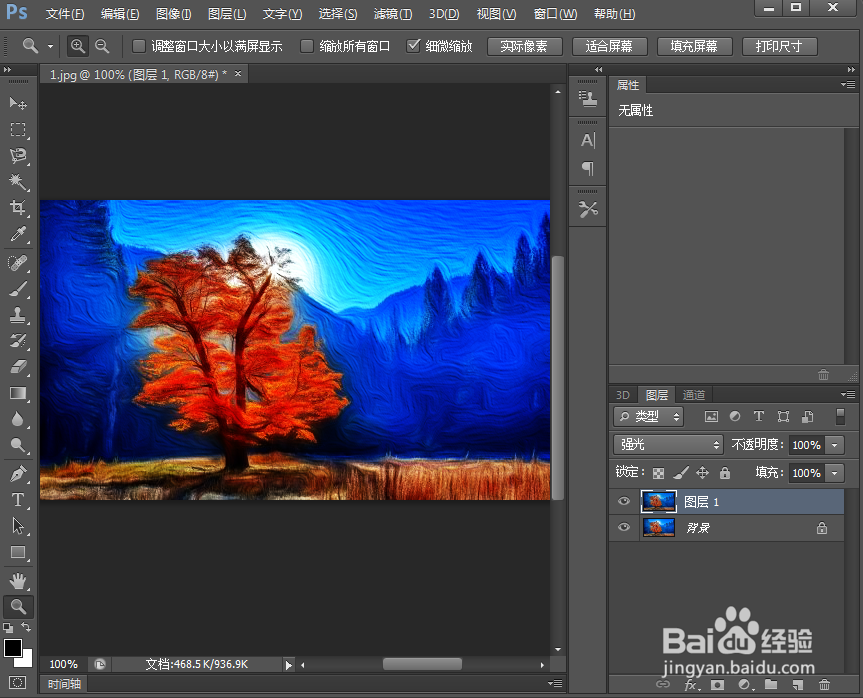
Task: Toggle layer filter switch
Action: point(840,416)
